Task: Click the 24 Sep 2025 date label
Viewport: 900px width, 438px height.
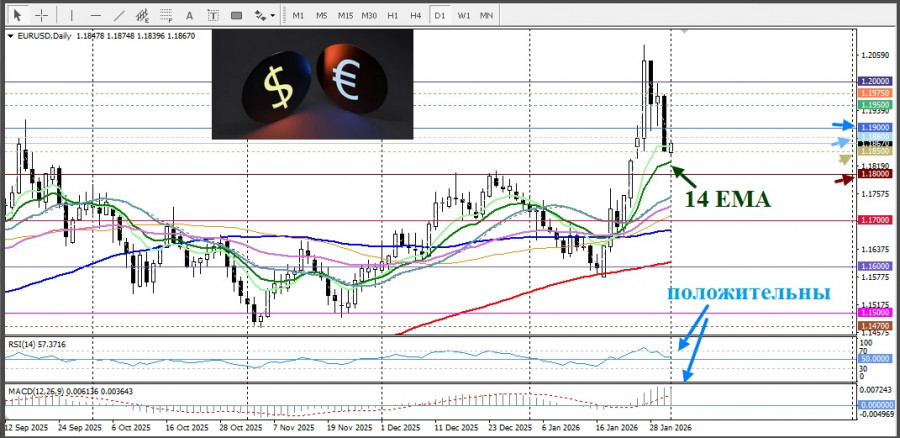Action: pos(82,428)
